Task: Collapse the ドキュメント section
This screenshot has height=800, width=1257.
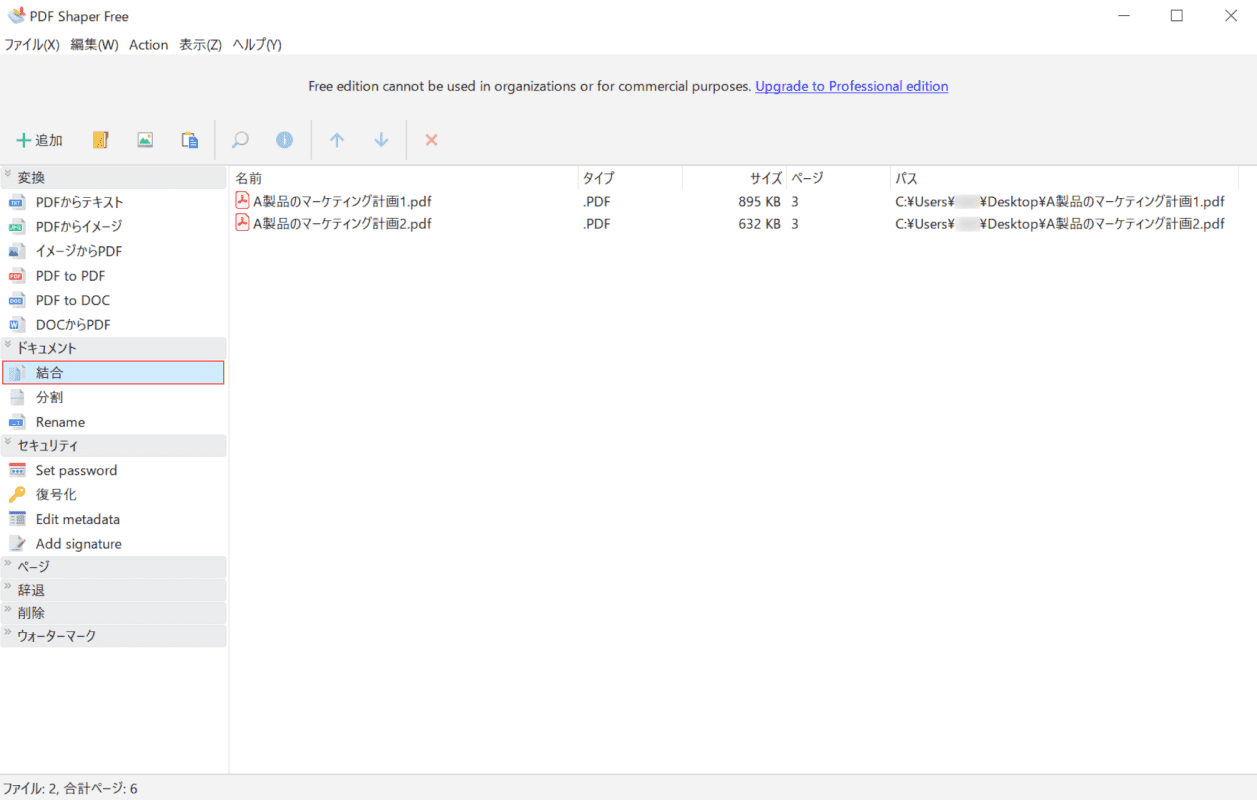Action: (x=114, y=348)
